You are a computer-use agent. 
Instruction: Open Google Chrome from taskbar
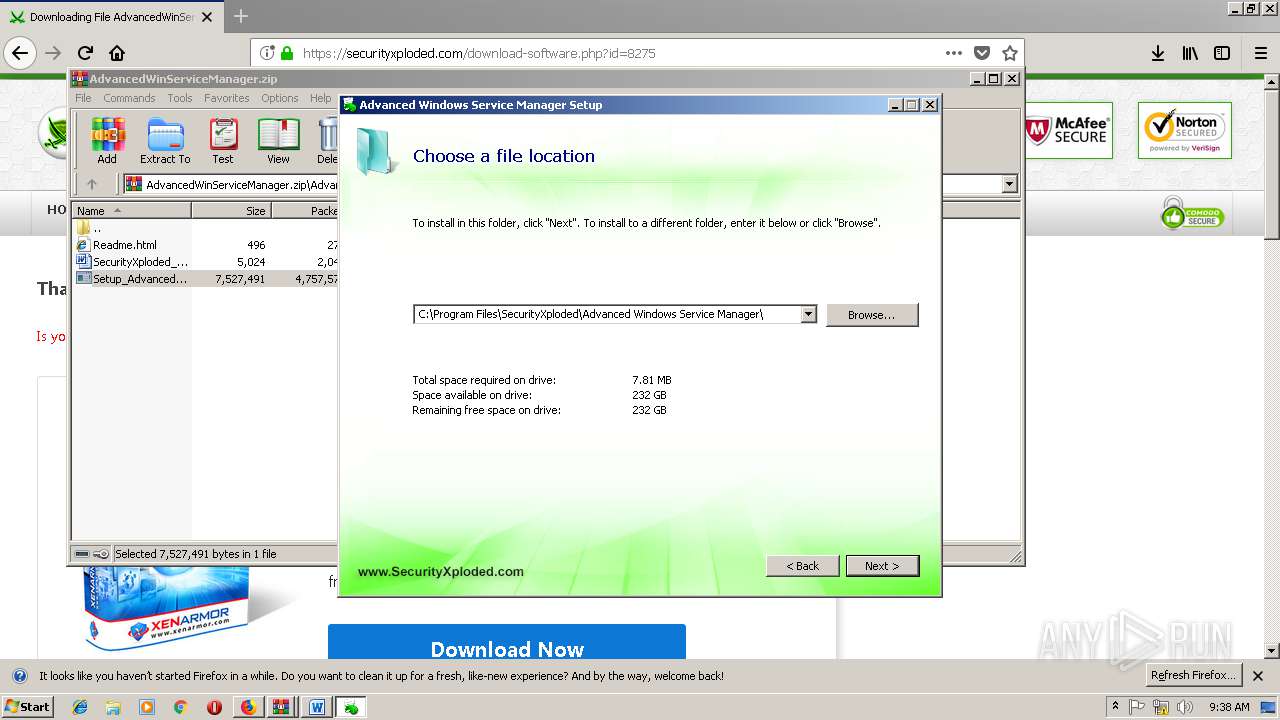[181, 707]
